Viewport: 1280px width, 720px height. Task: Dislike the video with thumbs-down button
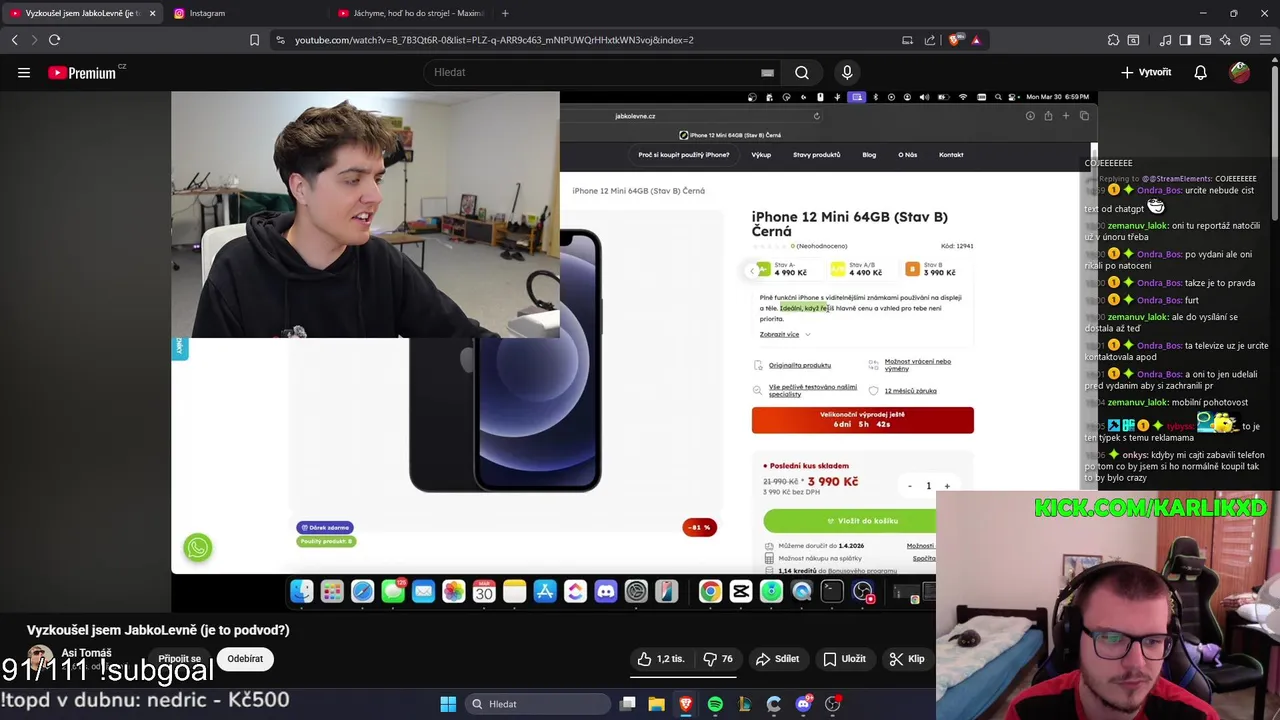[718, 659]
